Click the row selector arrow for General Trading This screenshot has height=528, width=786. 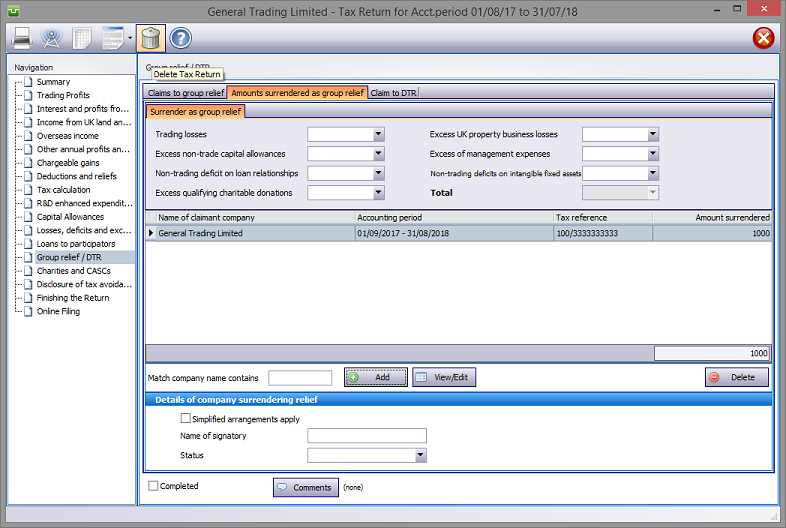coord(151,233)
